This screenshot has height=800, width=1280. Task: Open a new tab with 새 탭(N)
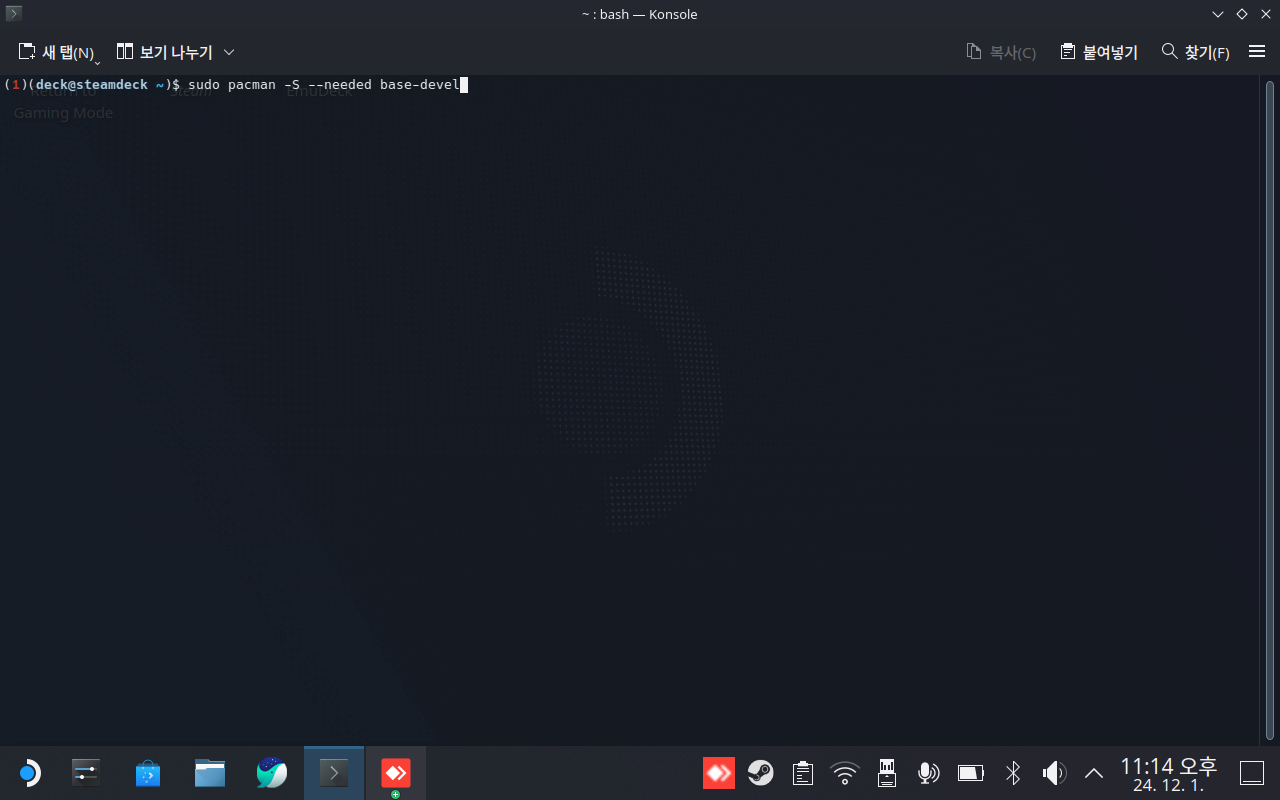coord(58,52)
